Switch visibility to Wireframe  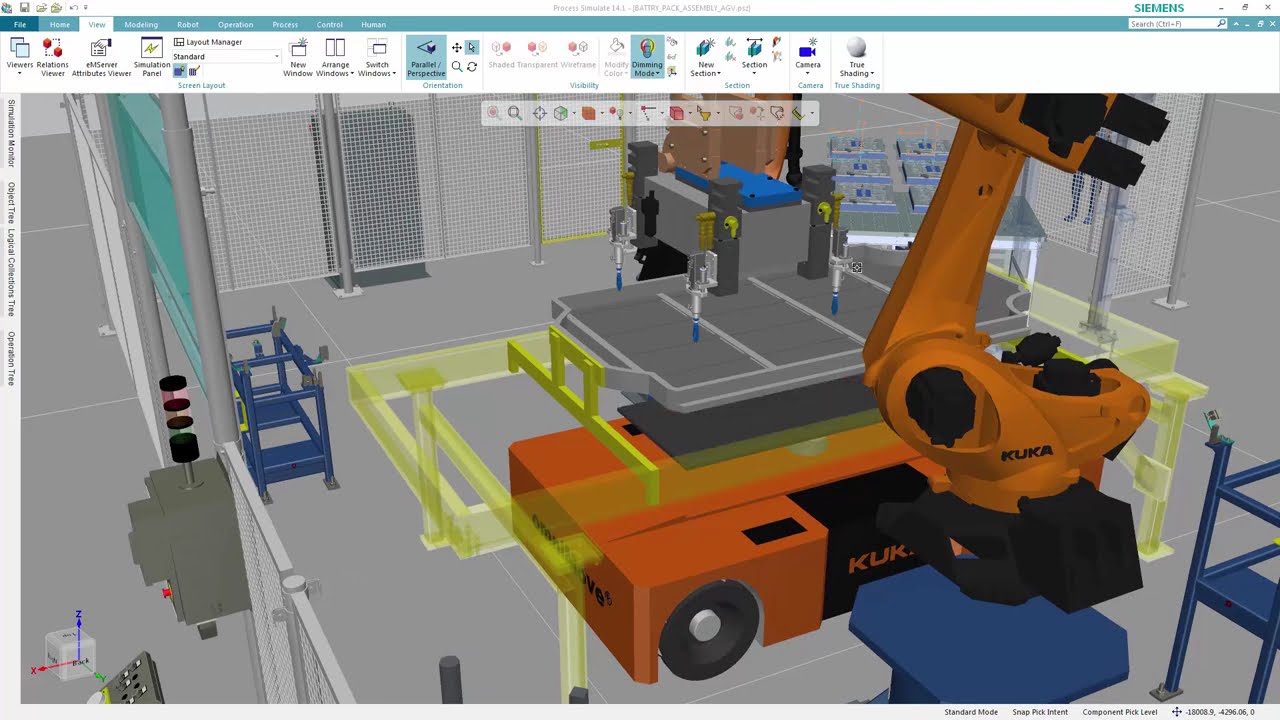coord(578,54)
